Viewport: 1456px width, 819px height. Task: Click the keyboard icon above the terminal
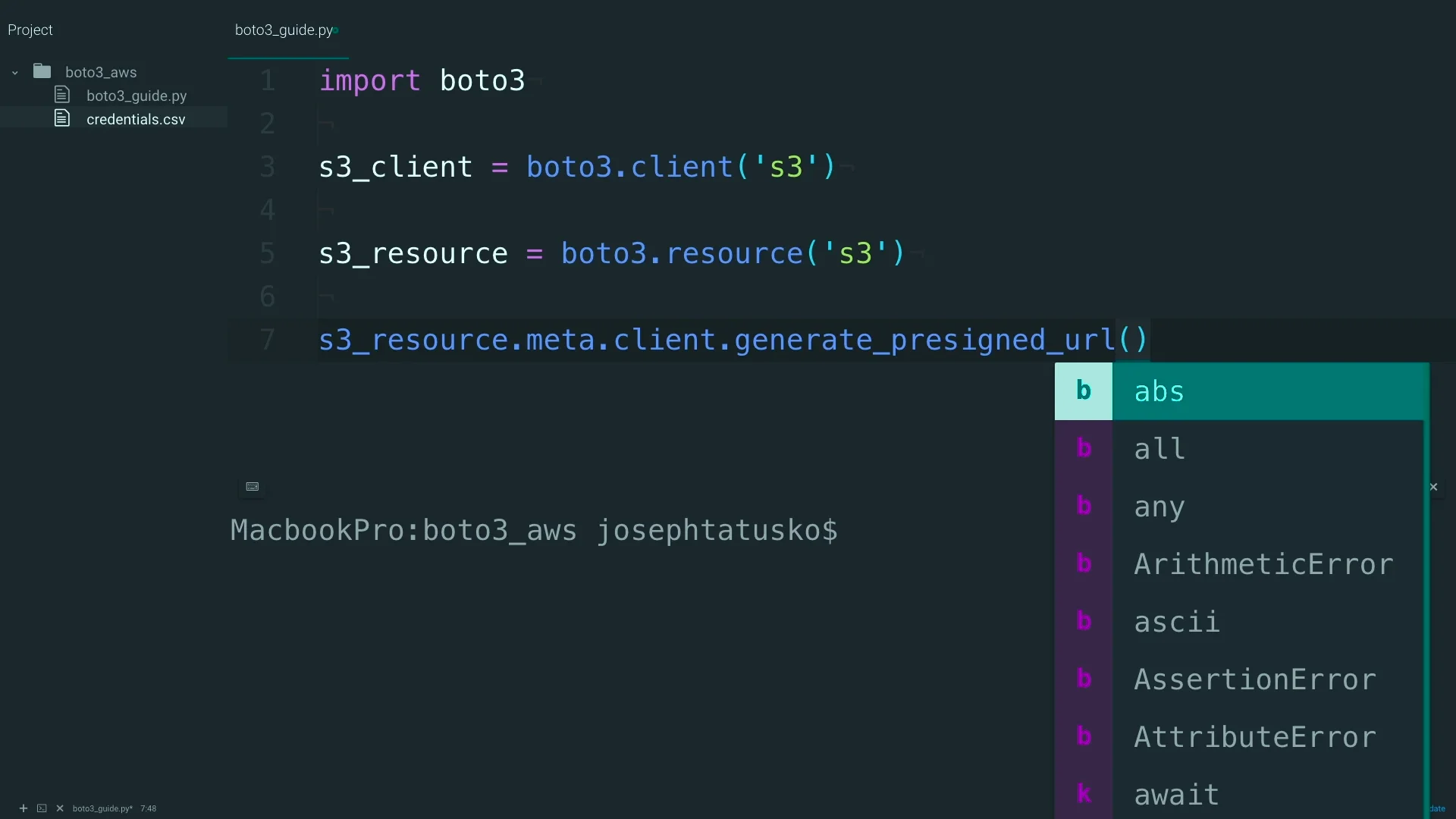(253, 487)
